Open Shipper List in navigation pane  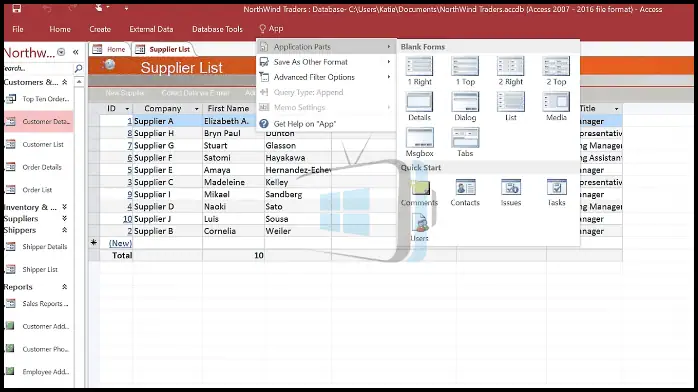[x=39, y=269]
